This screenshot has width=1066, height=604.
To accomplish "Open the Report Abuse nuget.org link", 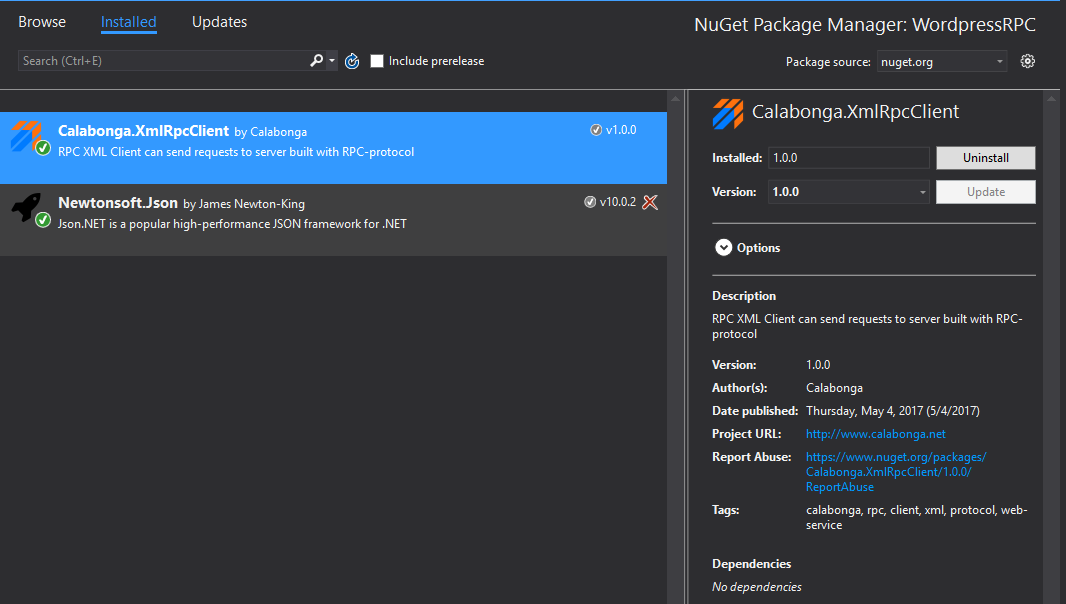I will click(x=896, y=472).
